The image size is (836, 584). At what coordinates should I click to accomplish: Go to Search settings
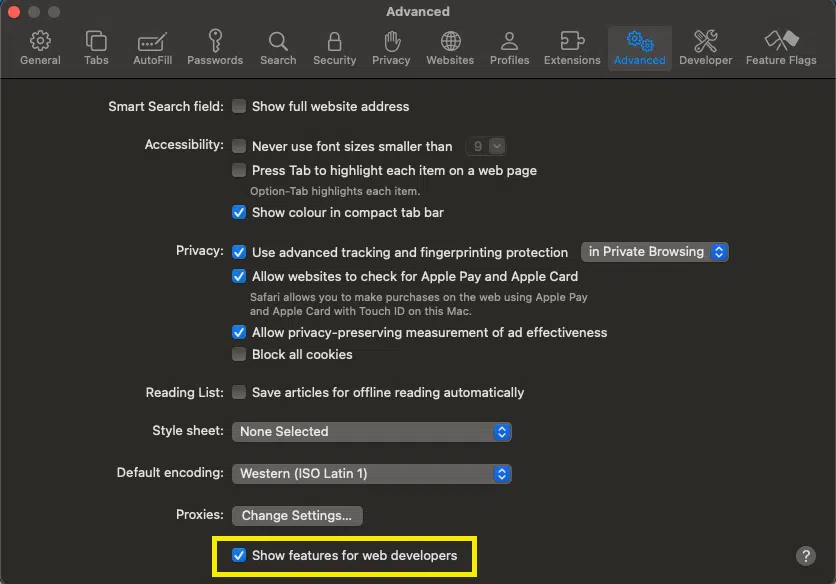click(x=278, y=47)
